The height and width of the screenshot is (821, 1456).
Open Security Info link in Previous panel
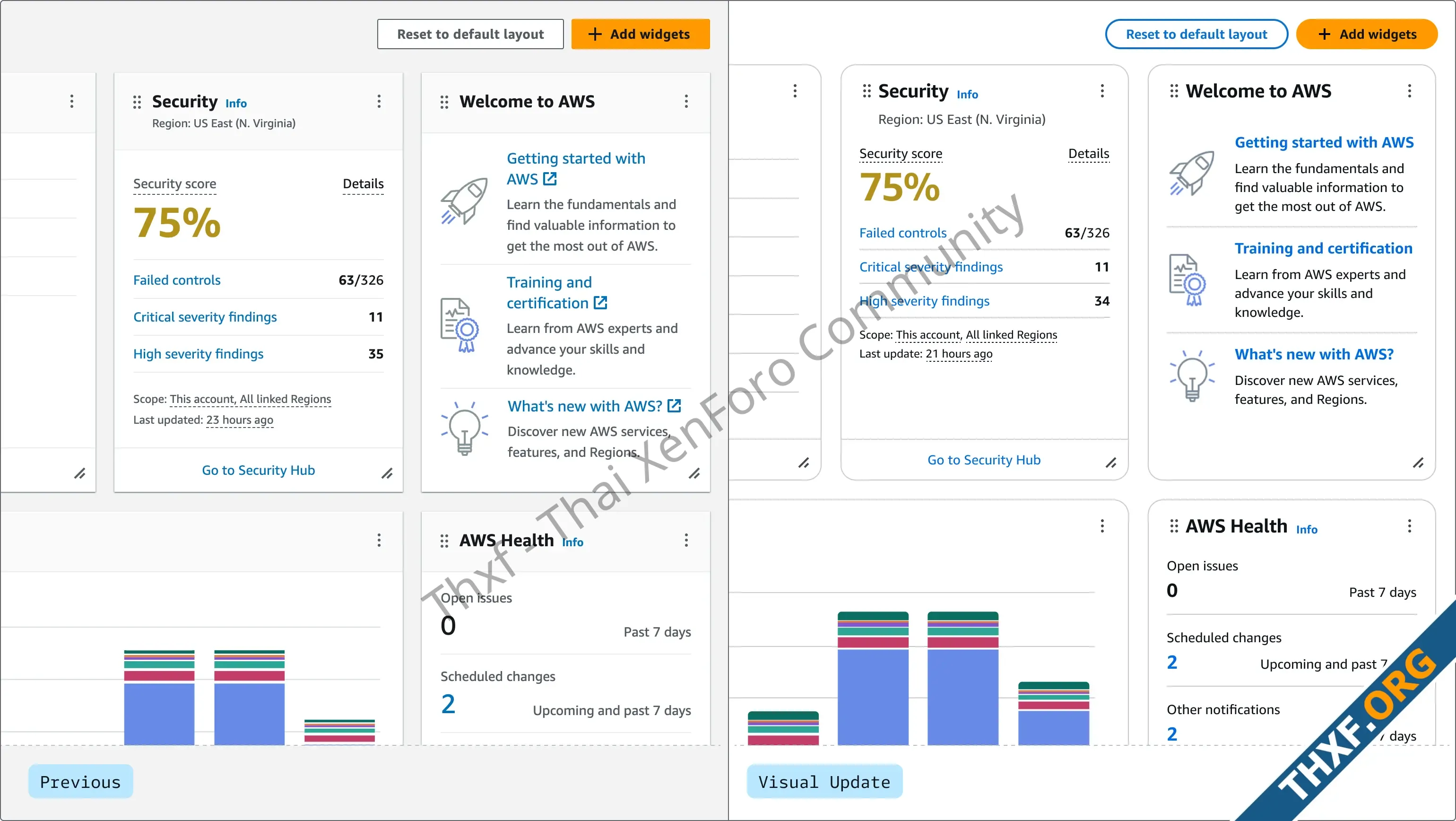pyautogui.click(x=236, y=104)
